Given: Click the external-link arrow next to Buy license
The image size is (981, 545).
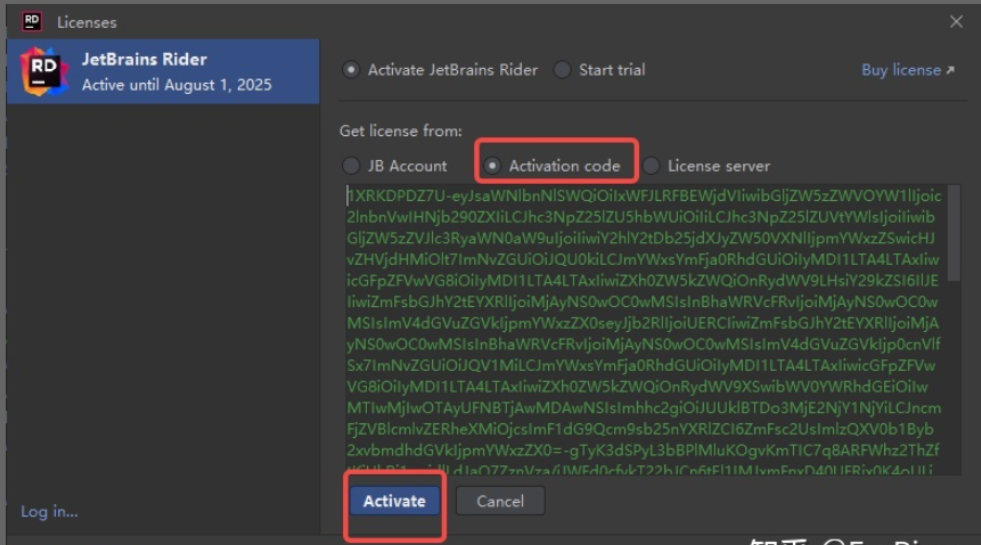Looking at the screenshot, I should pos(950,70).
